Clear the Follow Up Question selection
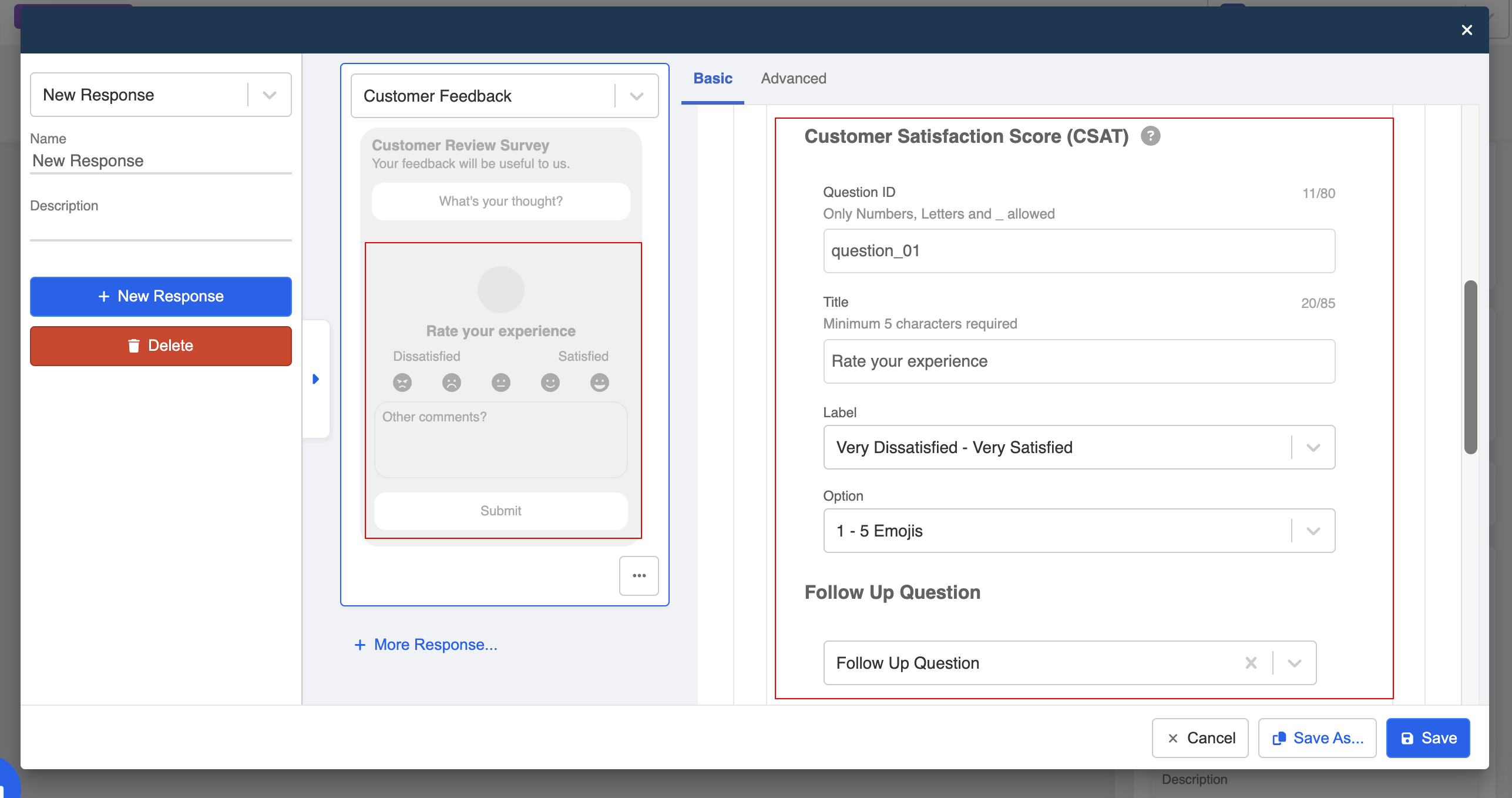Screen dimensions: 1512x798 click(1251, 663)
